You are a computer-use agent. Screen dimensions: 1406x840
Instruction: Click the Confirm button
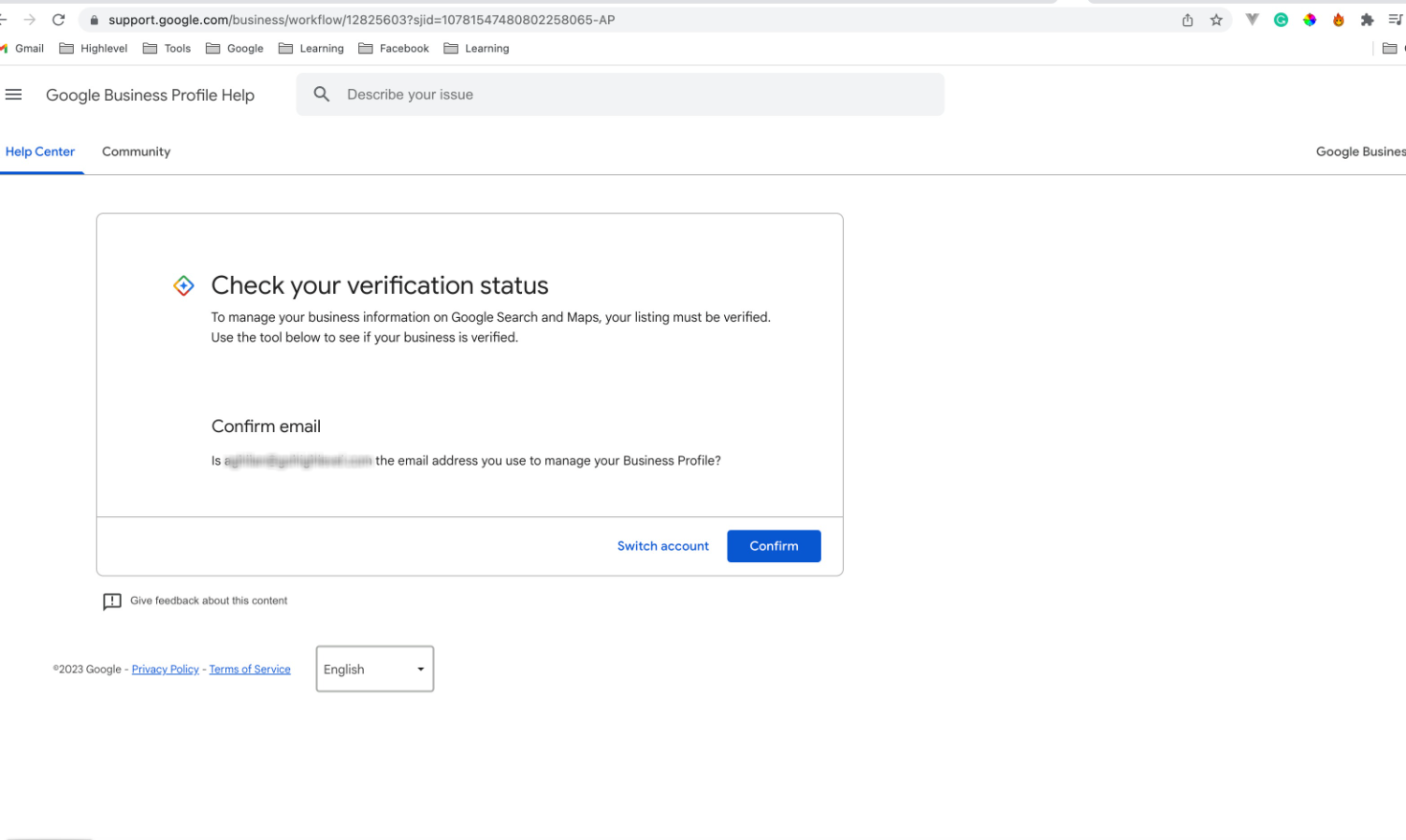coord(774,546)
